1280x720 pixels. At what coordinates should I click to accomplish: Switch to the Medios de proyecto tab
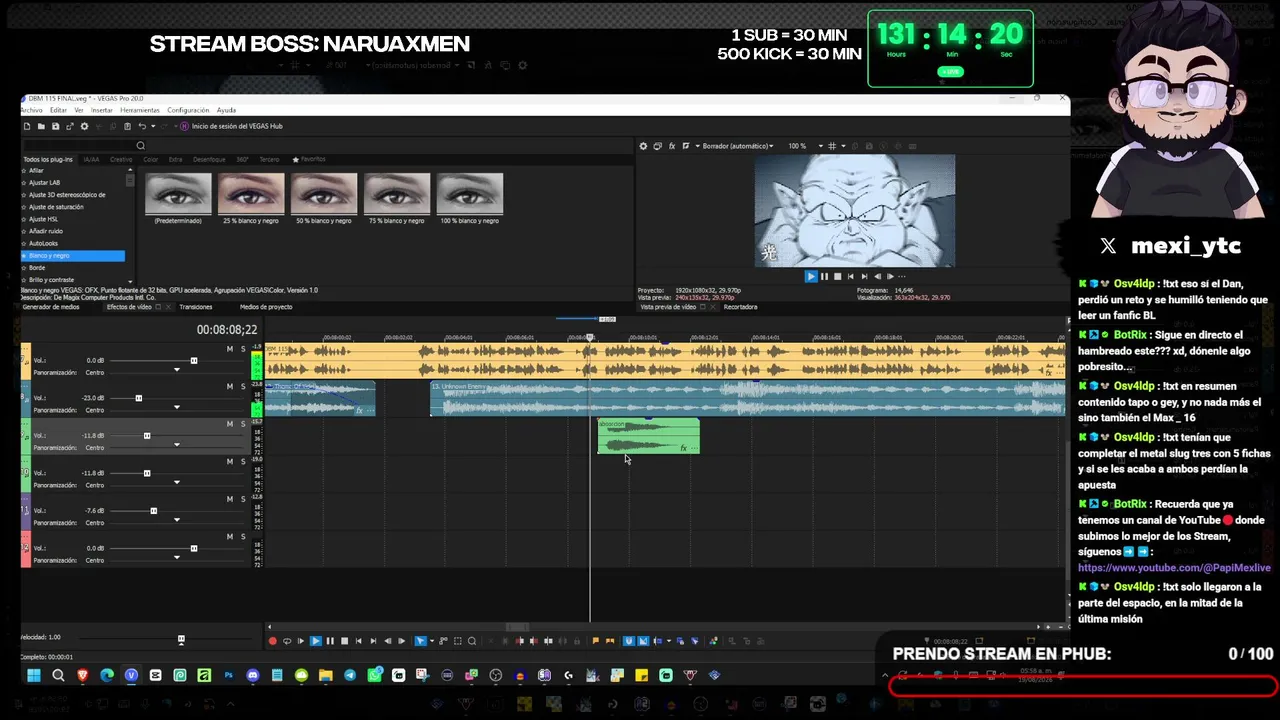click(266, 307)
